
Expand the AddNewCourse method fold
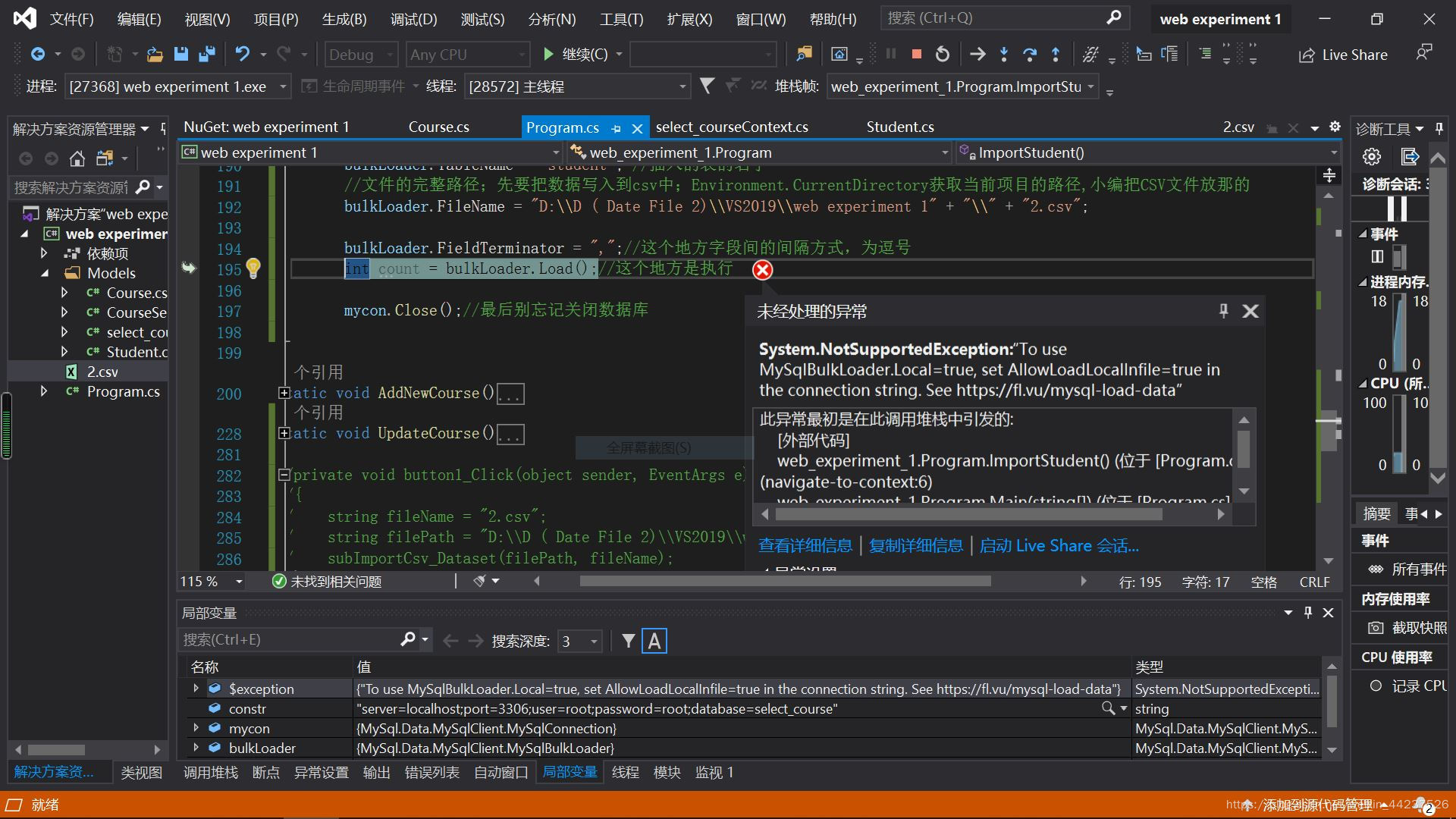click(x=284, y=393)
